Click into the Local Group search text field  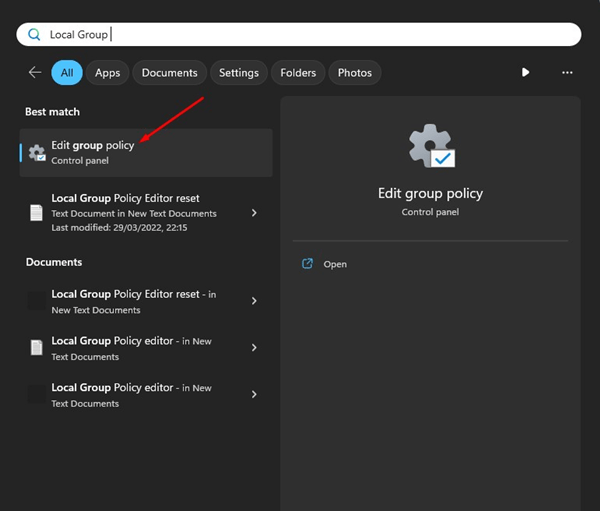pos(300,34)
